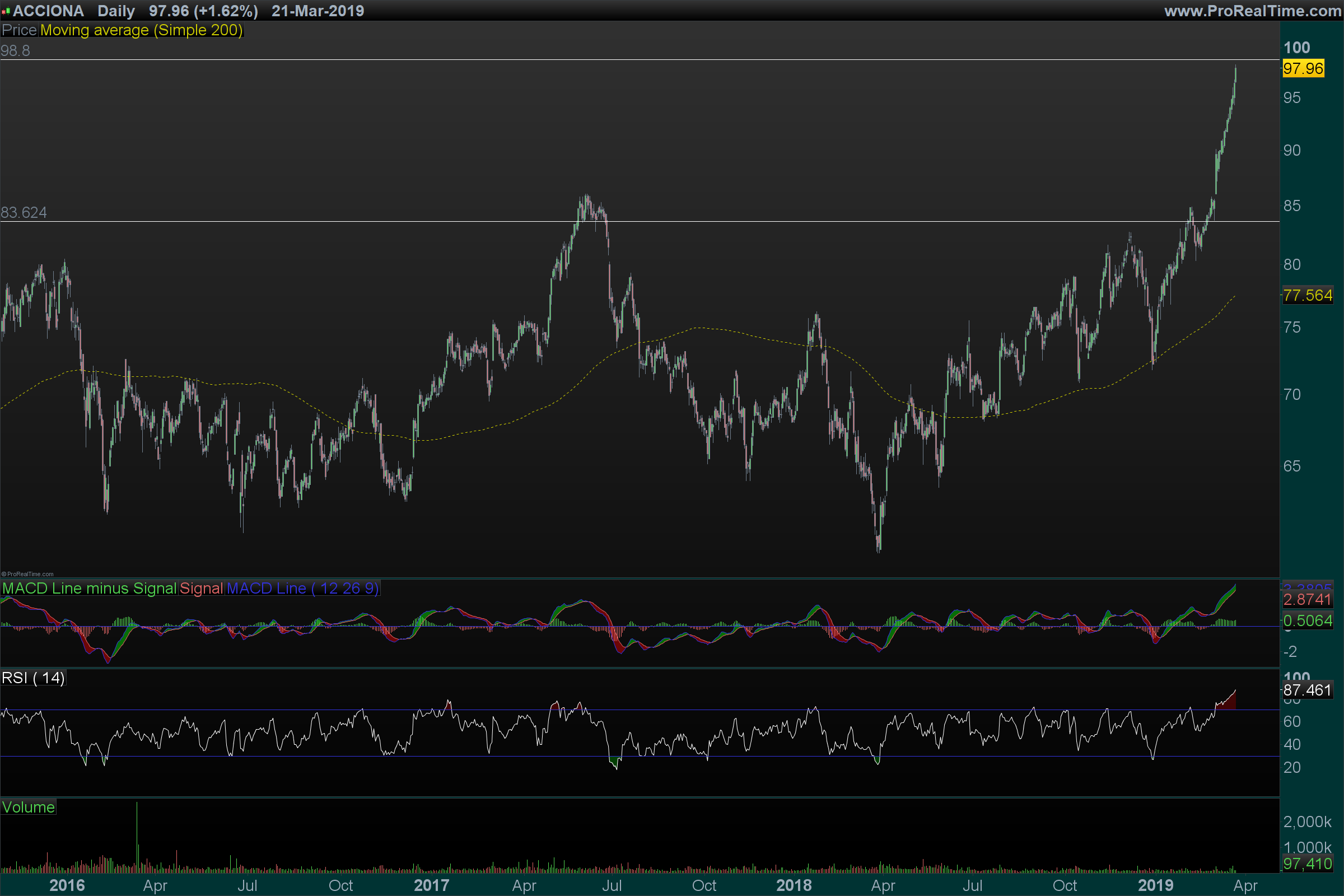This screenshot has height=896, width=1344.
Task: Click the green 0.5064 histogram value tag
Action: coord(1308,620)
